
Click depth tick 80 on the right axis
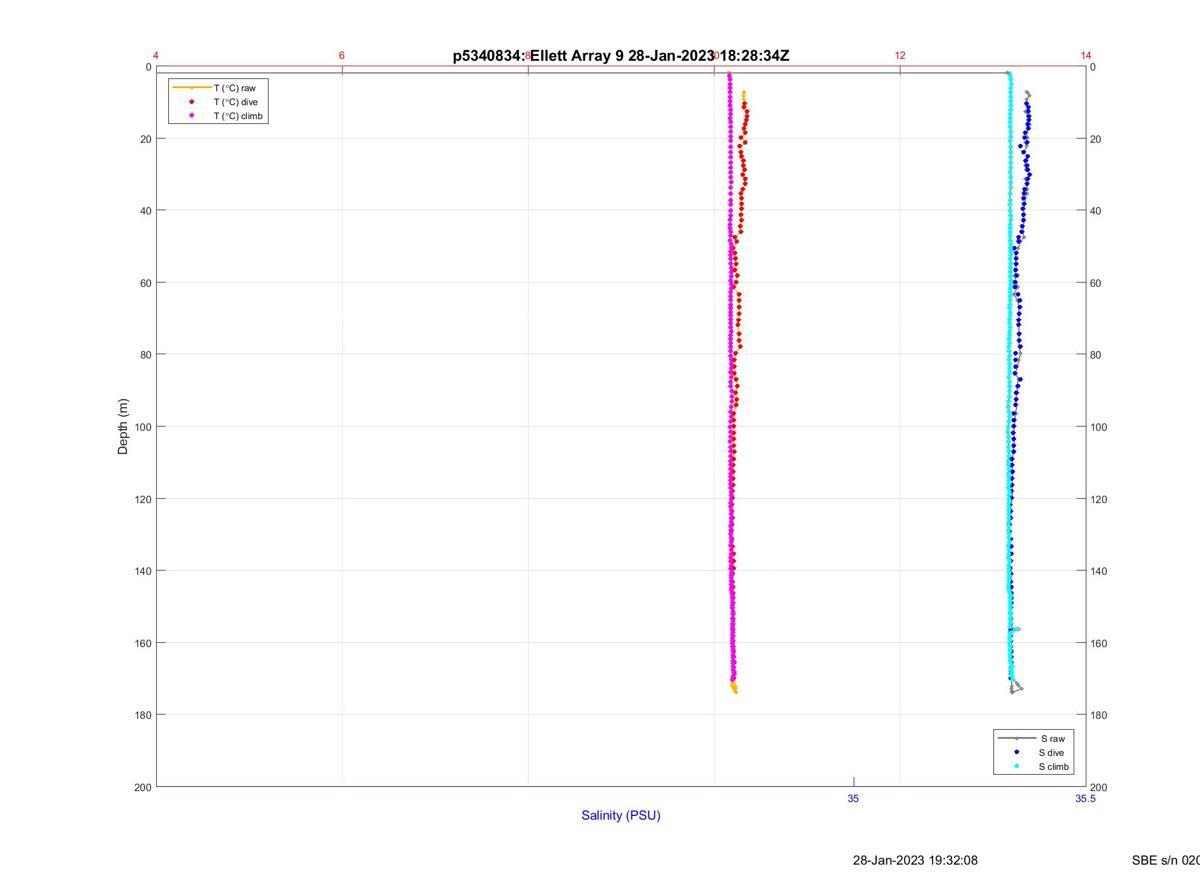(x=1096, y=355)
